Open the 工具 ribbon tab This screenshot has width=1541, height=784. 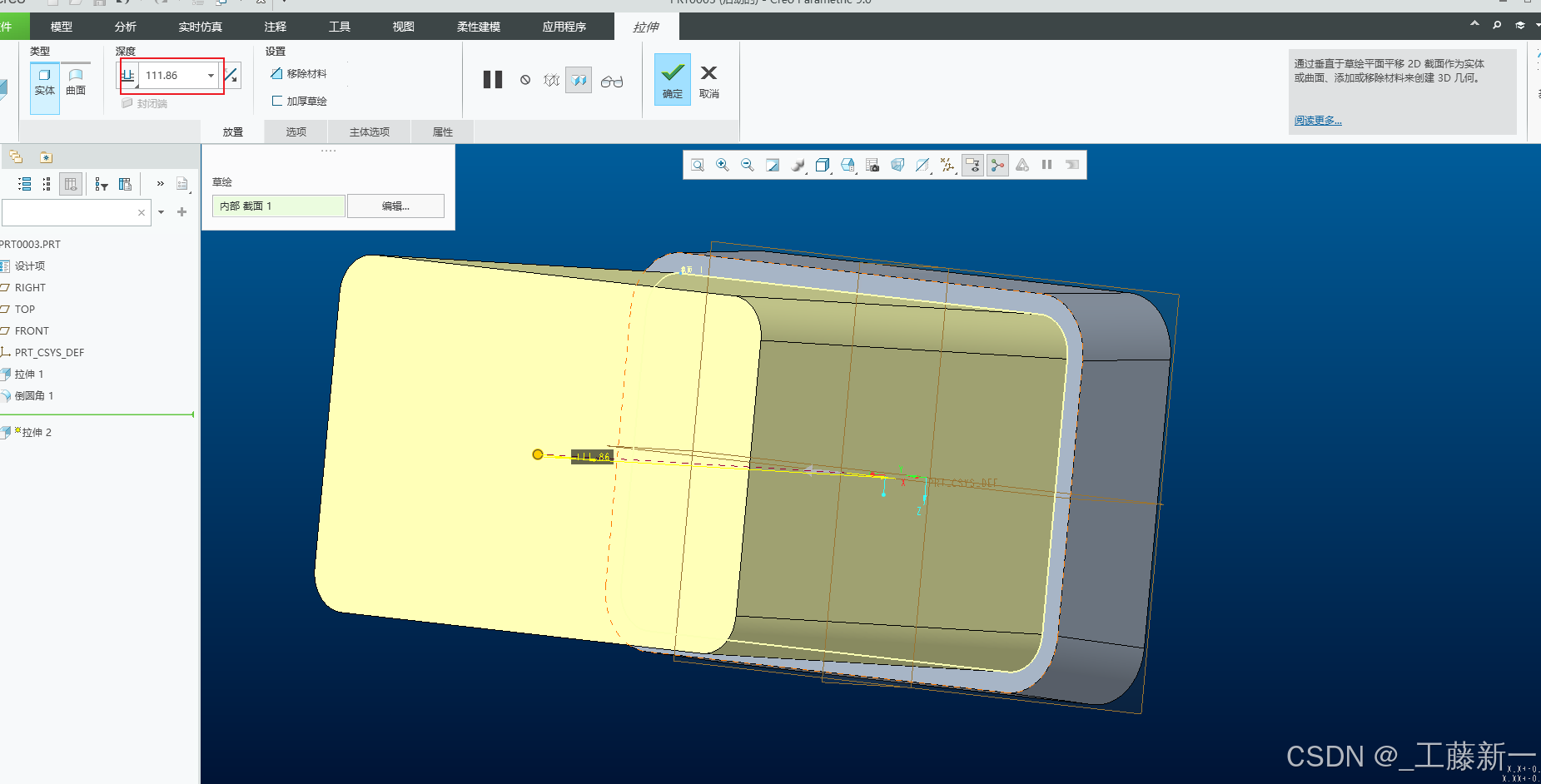pos(340,27)
